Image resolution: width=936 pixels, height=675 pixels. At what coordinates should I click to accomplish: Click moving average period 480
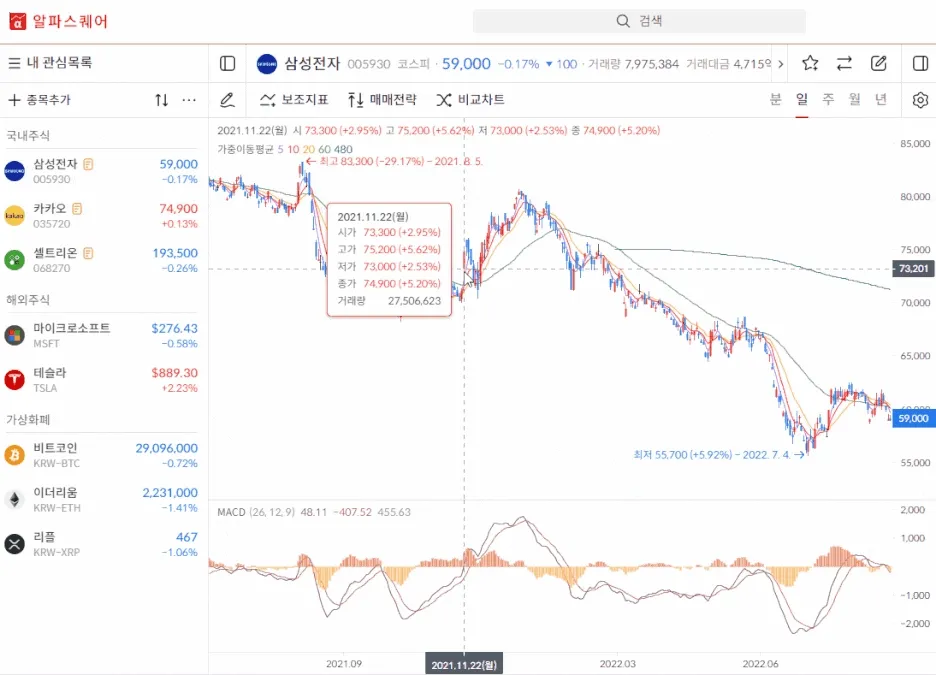click(x=343, y=149)
